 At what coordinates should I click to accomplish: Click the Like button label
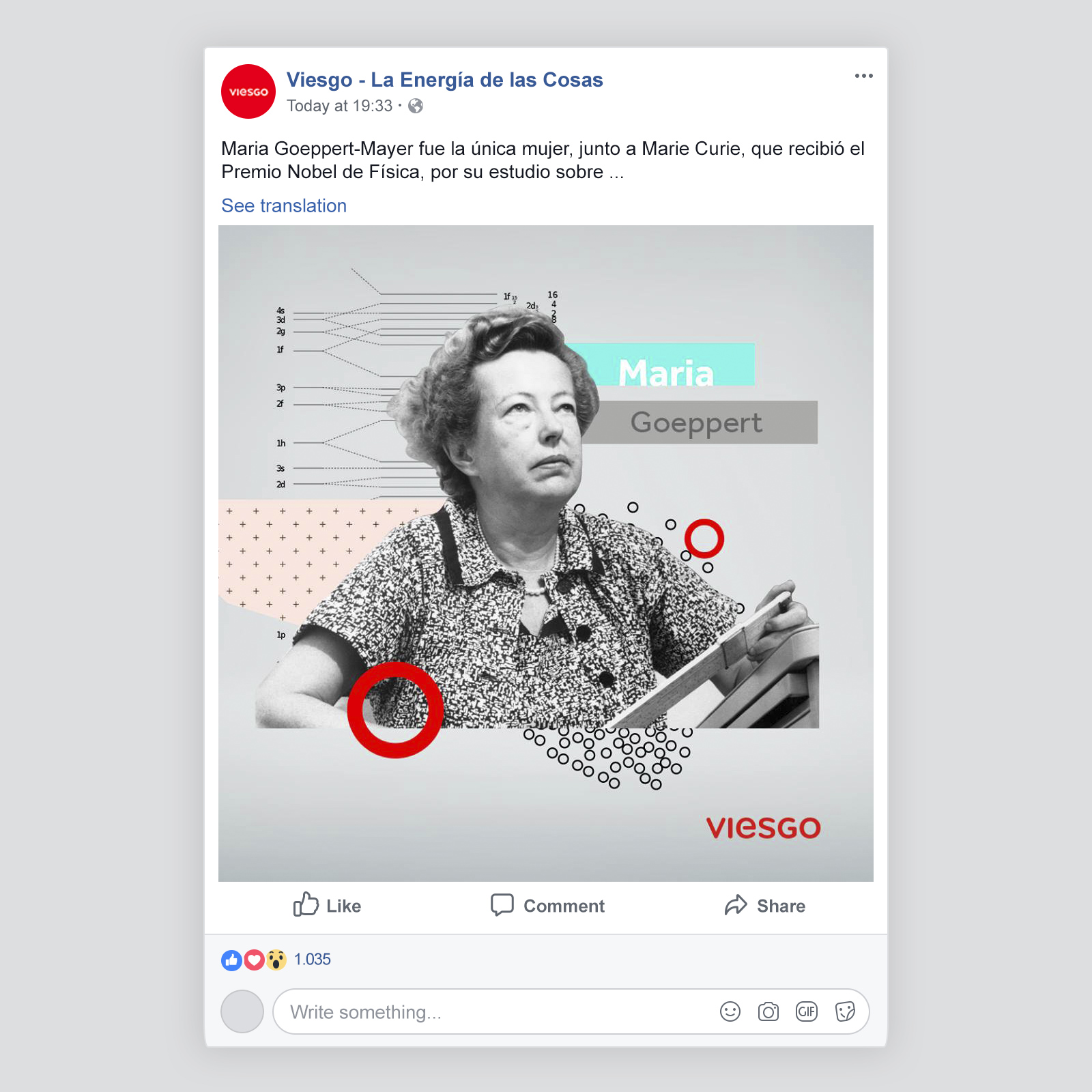(x=343, y=906)
